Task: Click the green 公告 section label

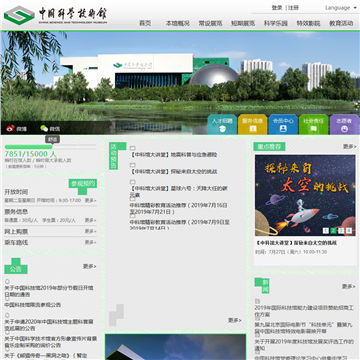Action: pyautogui.click(x=16, y=269)
